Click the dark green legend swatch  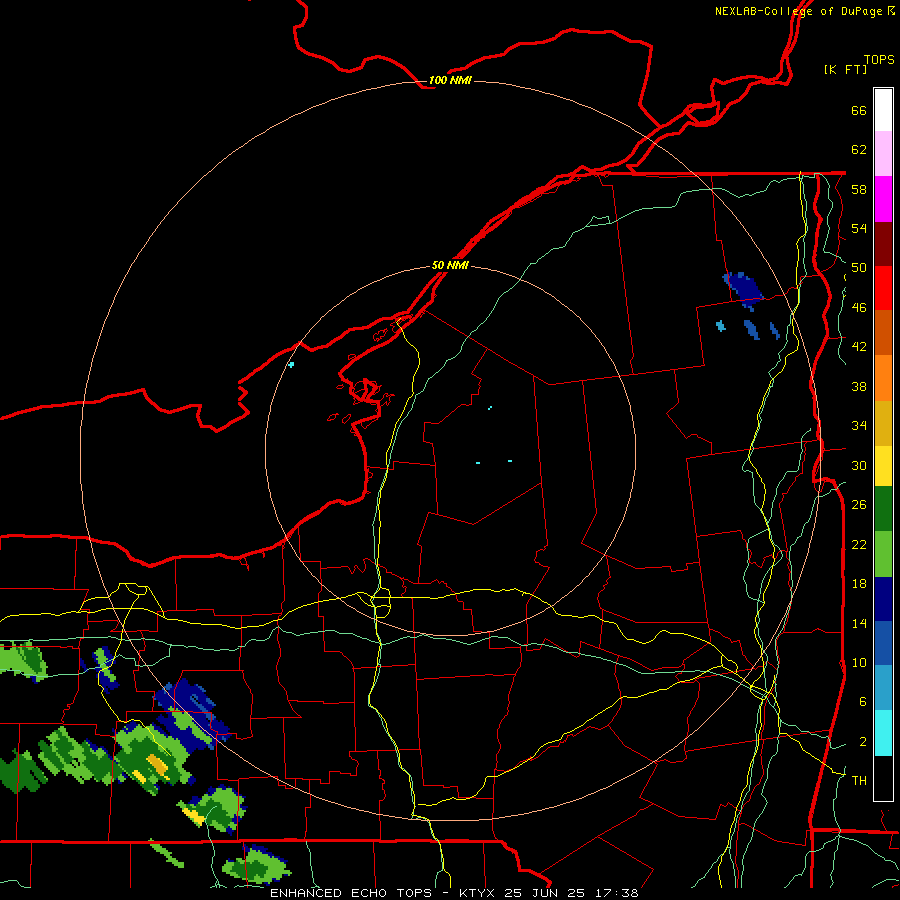(883, 509)
